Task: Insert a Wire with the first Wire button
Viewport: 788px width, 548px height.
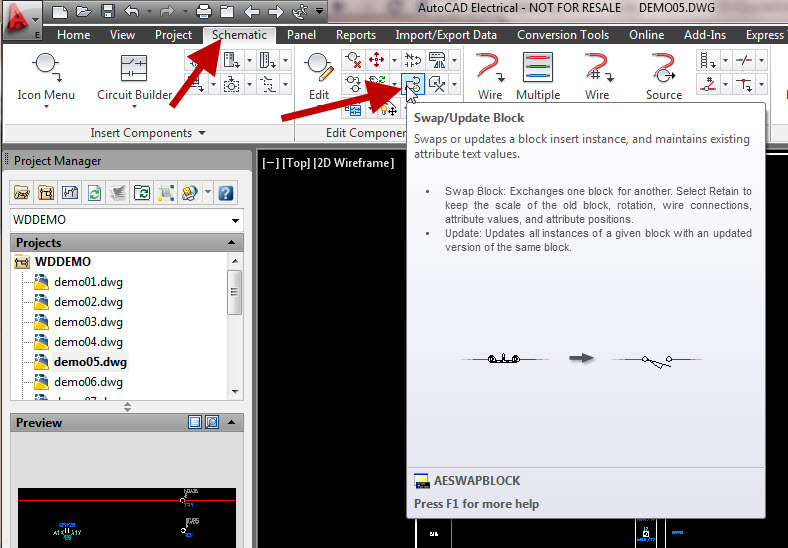Action: point(490,76)
